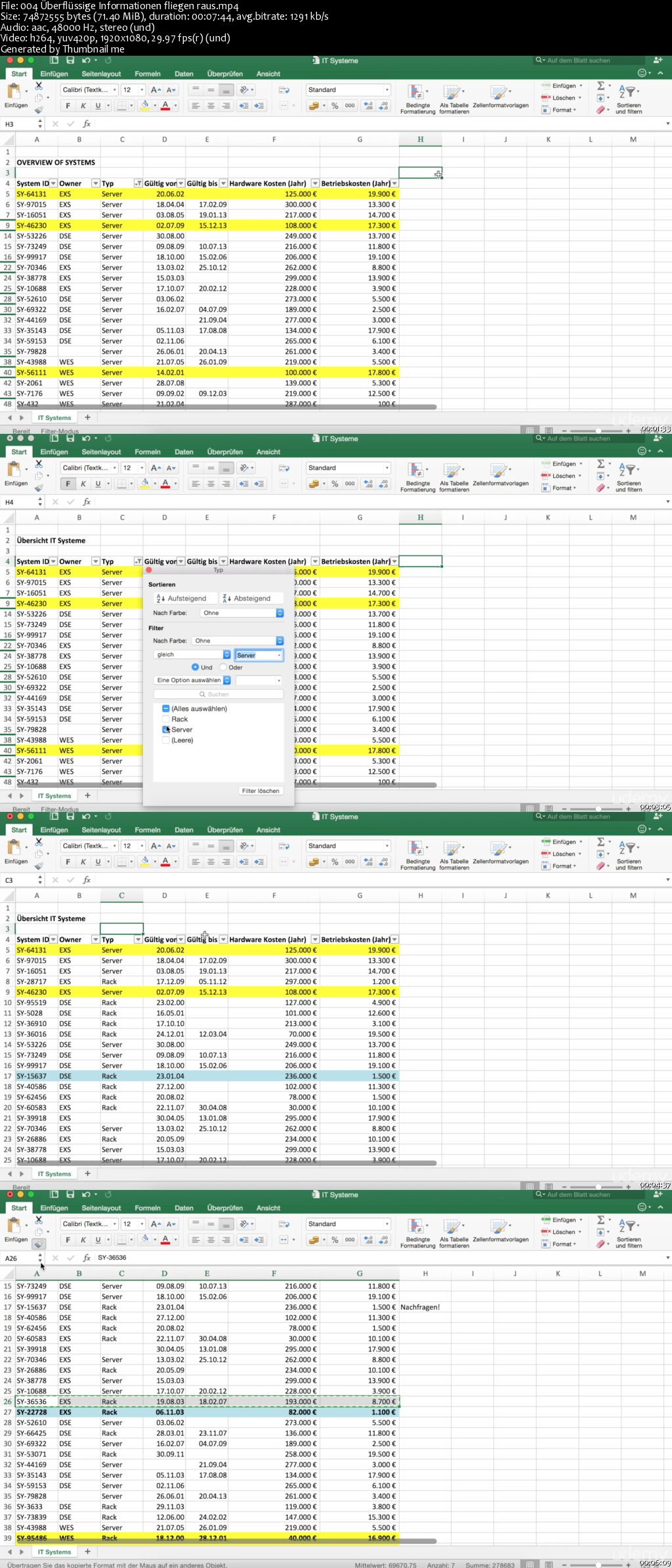The image size is (672, 1568).
Task: Toggle pressed Bold F in Typ popup window
Action: click(68, 484)
